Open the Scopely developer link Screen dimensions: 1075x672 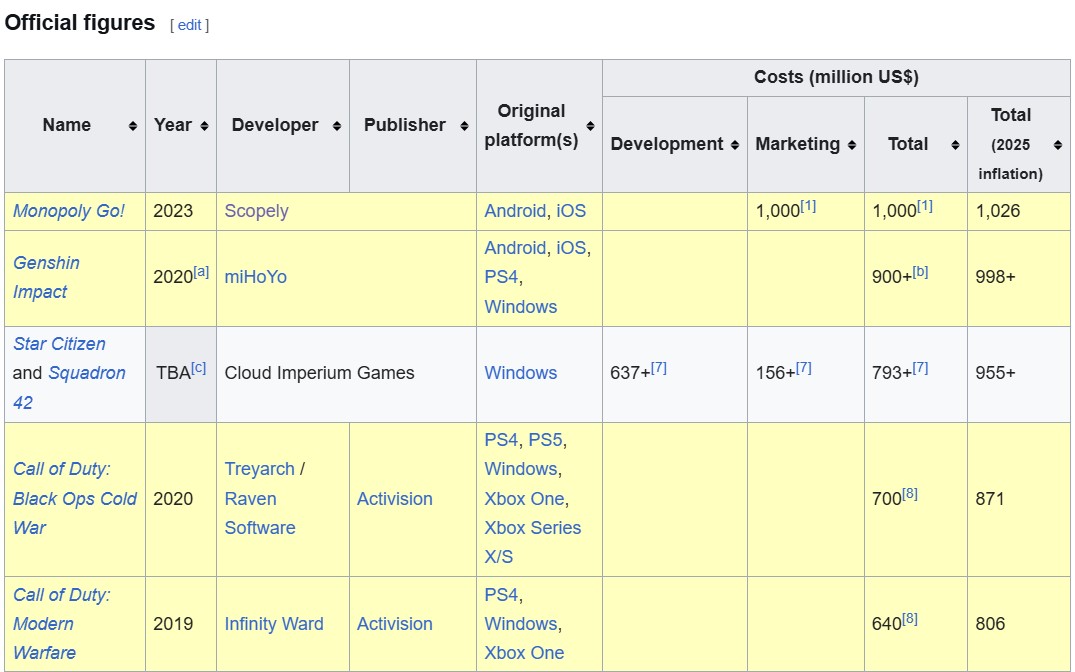click(256, 211)
